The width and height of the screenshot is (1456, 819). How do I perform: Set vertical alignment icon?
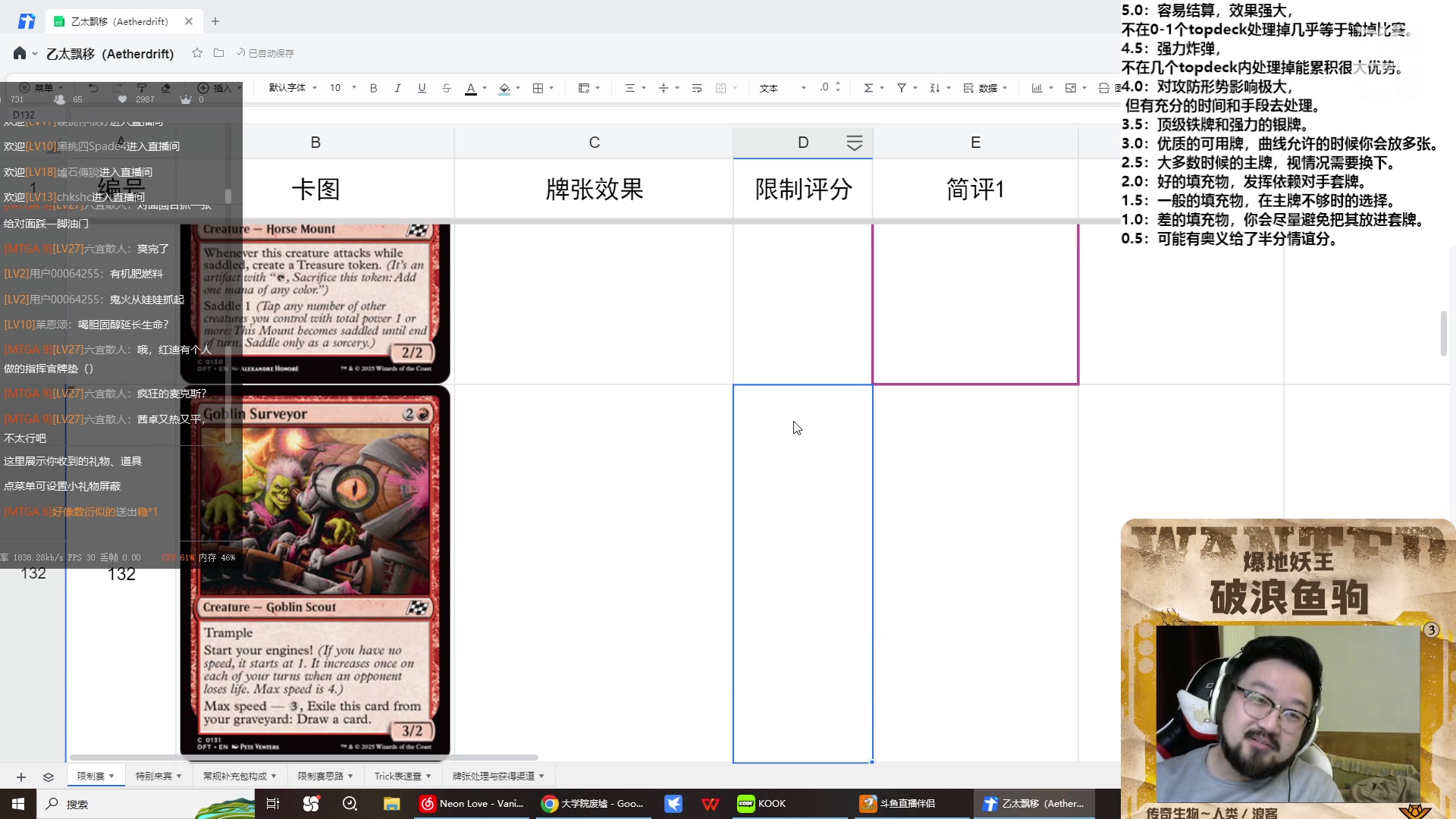click(x=664, y=88)
